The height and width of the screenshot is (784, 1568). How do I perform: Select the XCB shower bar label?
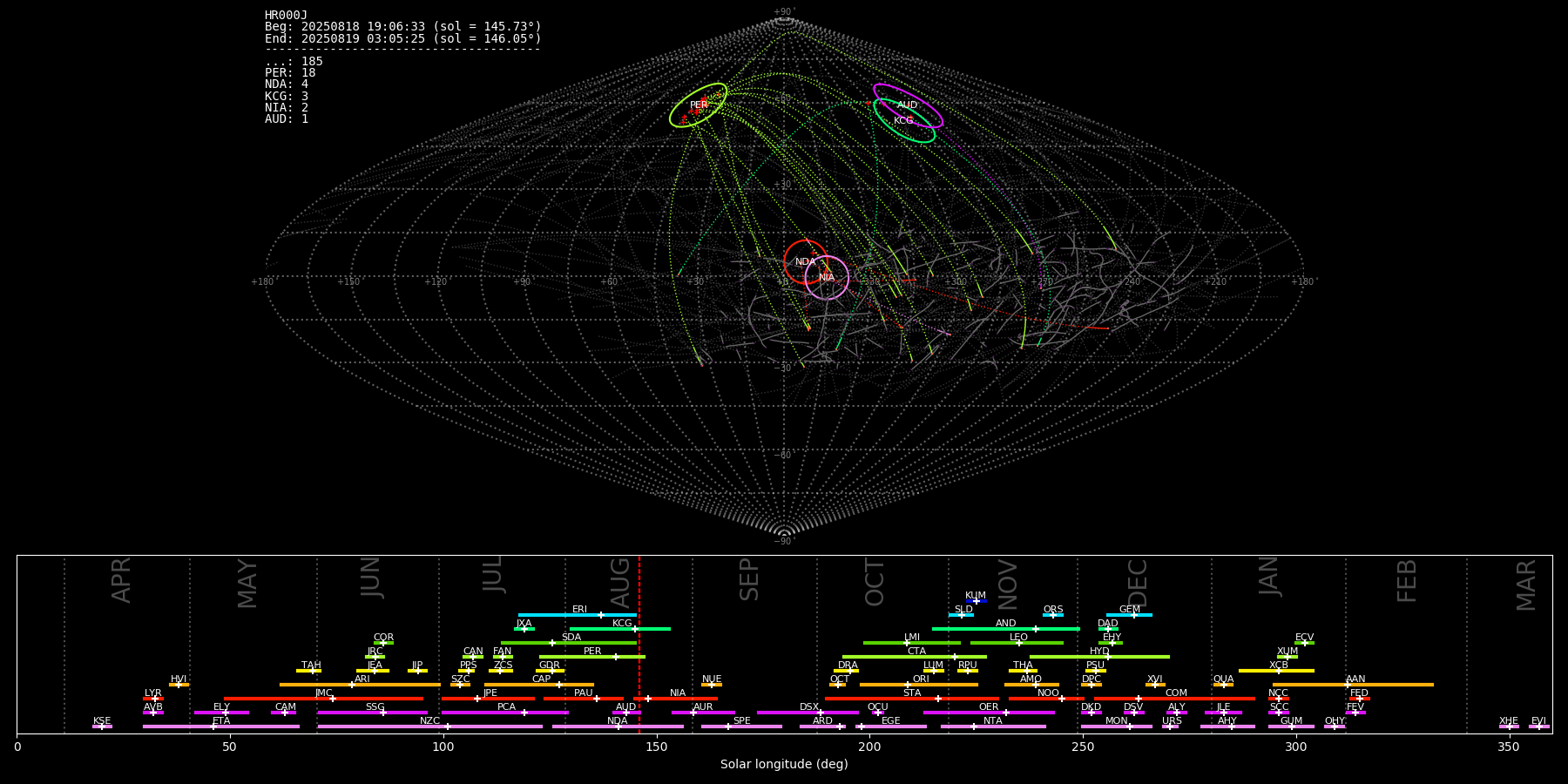pos(1279,666)
